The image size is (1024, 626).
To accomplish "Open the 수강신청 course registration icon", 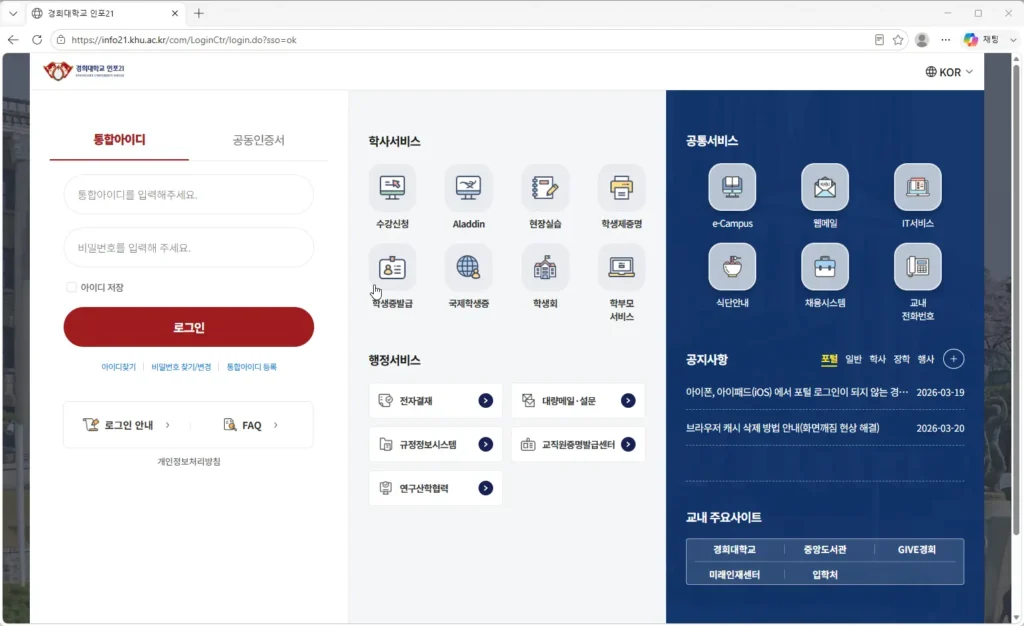I will pos(392,188).
